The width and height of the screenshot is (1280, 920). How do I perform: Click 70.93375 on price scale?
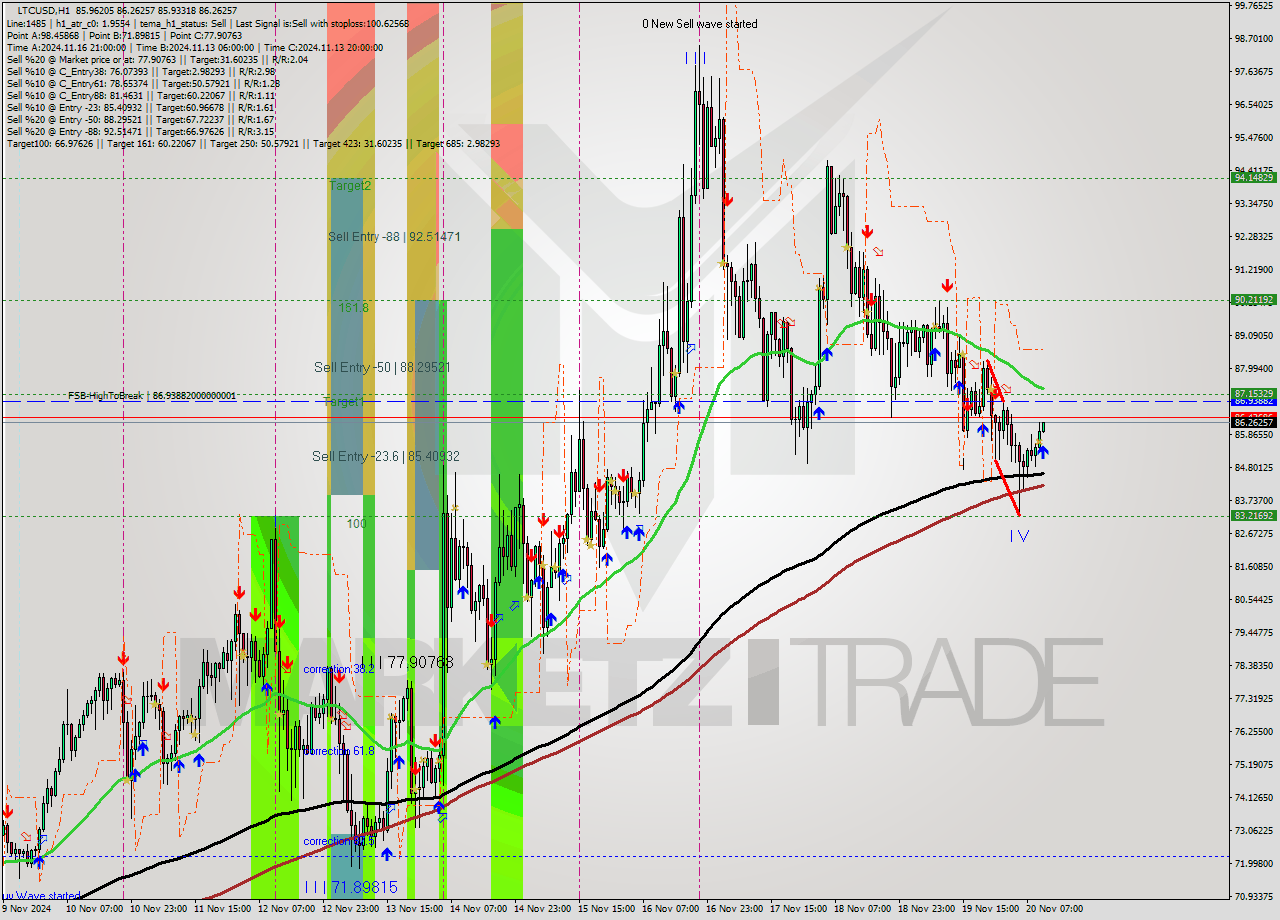click(x=1253, y=896)
